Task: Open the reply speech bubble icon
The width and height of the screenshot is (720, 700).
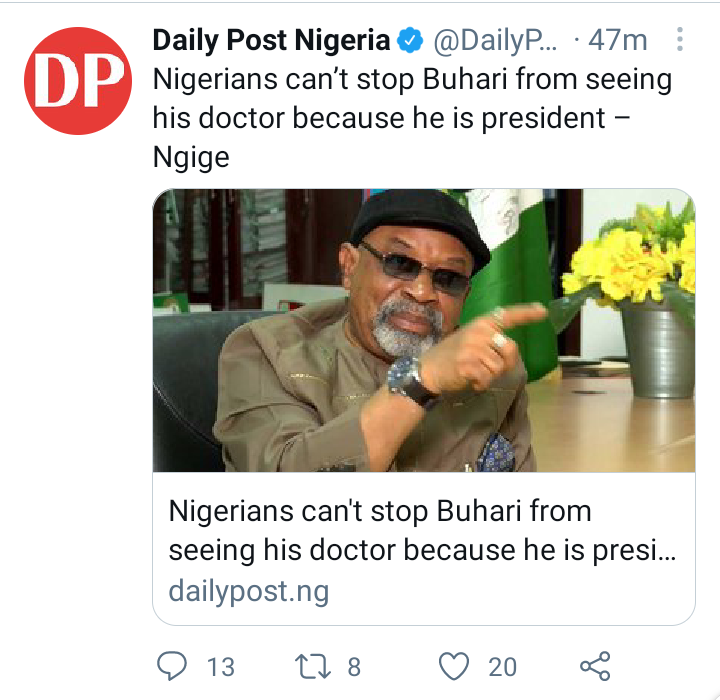Action: point(172,666)
